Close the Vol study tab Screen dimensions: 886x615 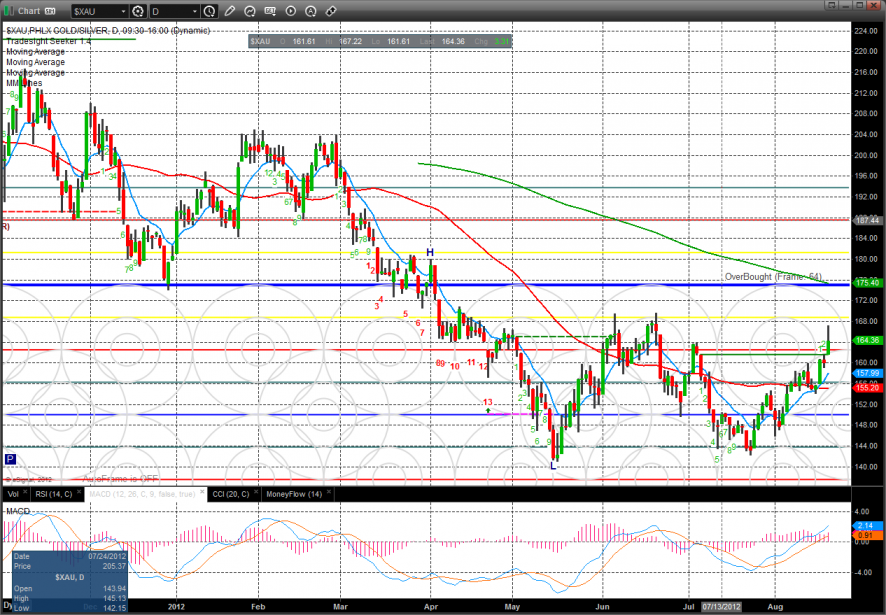tap(25, 492)
